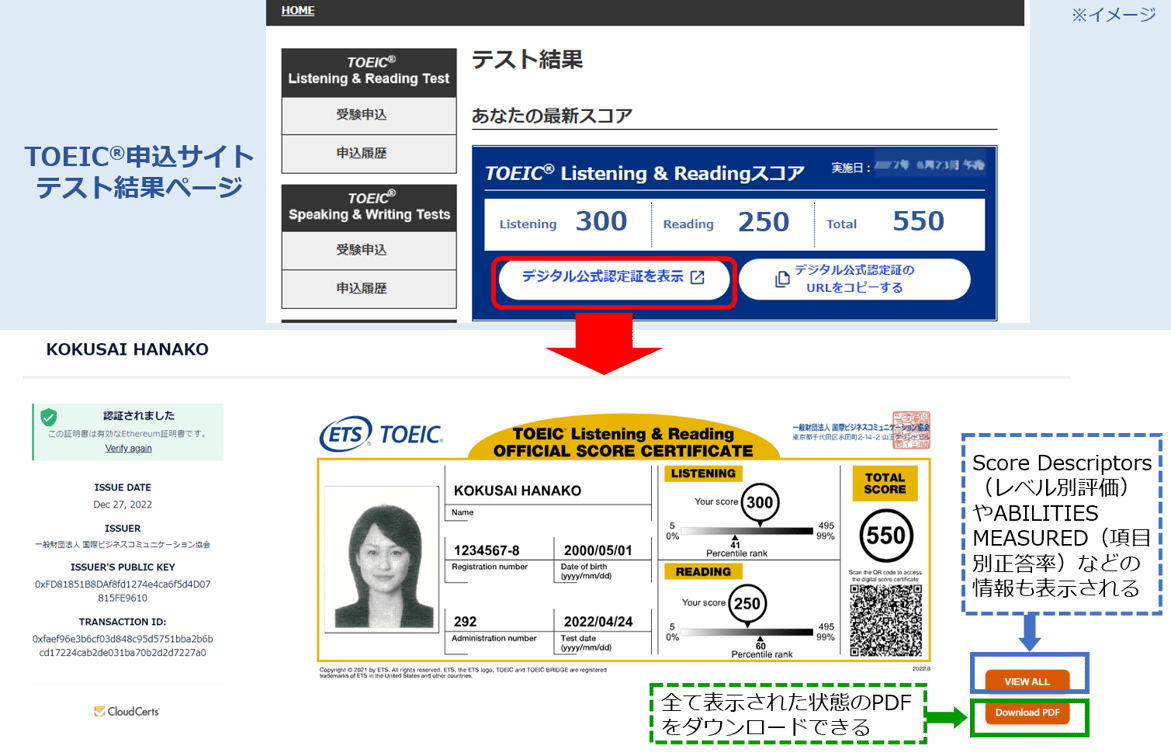Open デジタル公式認定証を表示
The height and width of the screenshot is (756, 1171).
click(x=614, y=279)
